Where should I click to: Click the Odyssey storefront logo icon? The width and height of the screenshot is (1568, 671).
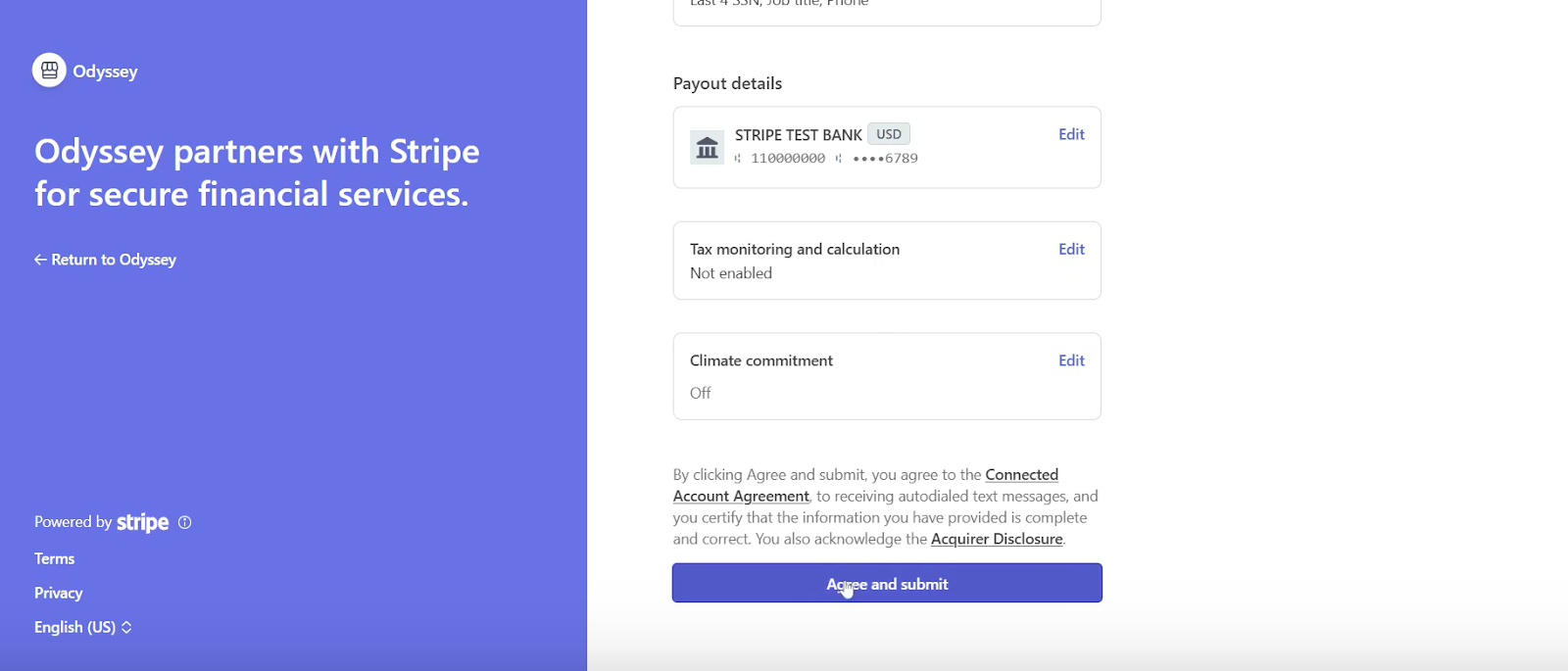pyautogui.click(x=49, y=71)
